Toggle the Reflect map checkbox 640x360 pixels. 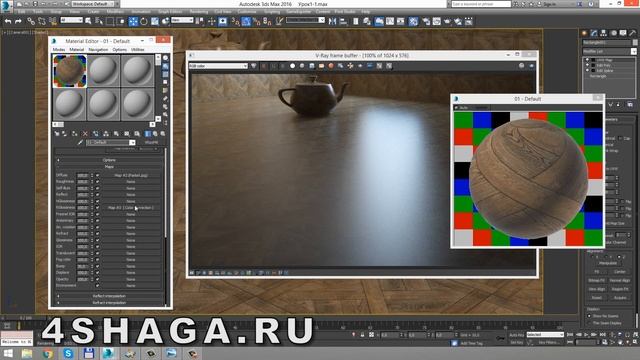pyautogui.click(x=98, y=195)
